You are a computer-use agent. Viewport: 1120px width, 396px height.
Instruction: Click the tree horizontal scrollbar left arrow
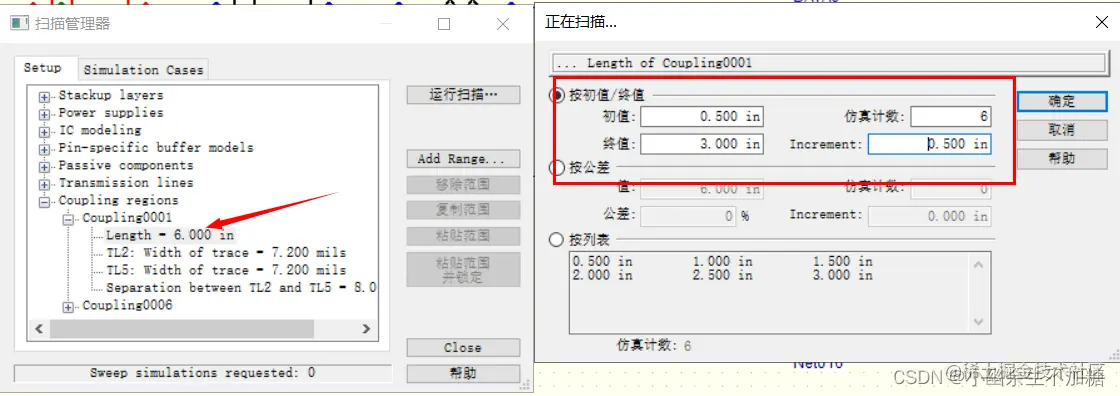pos(39,330)
